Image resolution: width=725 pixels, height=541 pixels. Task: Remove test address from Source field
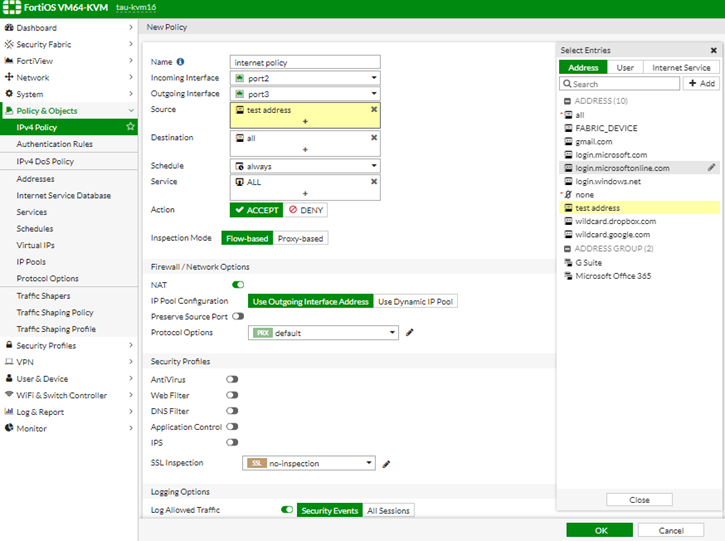pos(374,110)
